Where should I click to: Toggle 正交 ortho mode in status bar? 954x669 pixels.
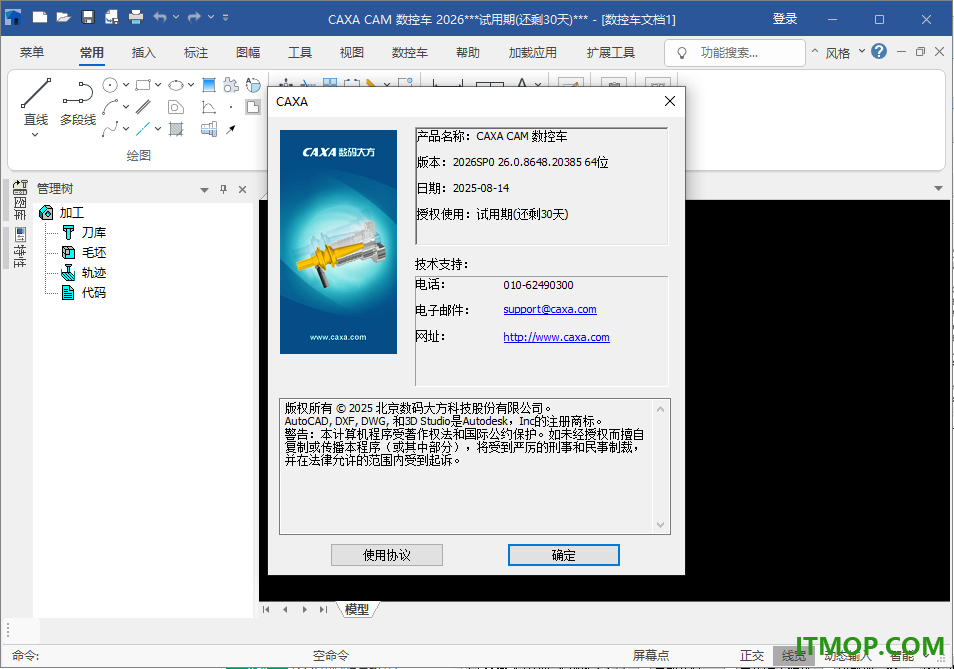click(751, 656)
